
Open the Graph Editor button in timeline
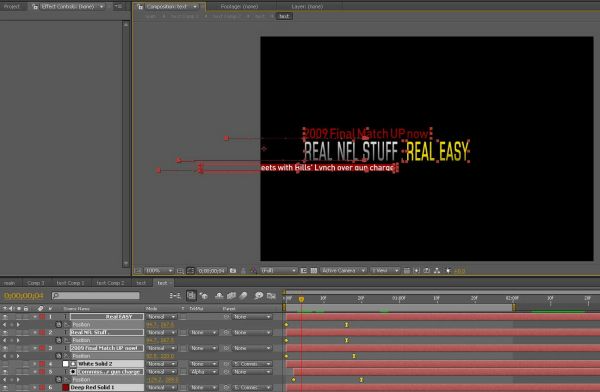(x=271, y=296)
